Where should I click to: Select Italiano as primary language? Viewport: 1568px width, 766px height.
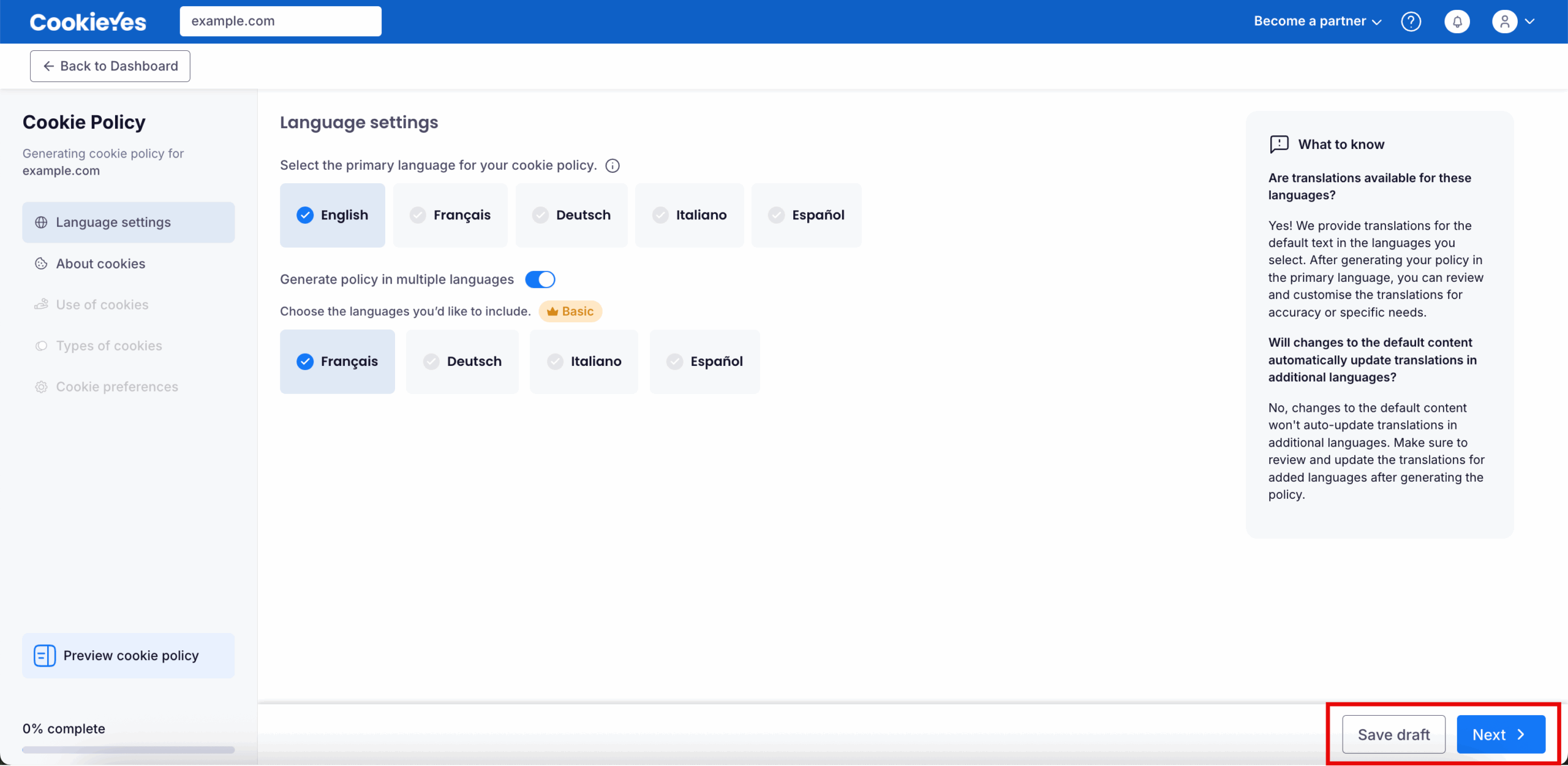click(689, 215)
